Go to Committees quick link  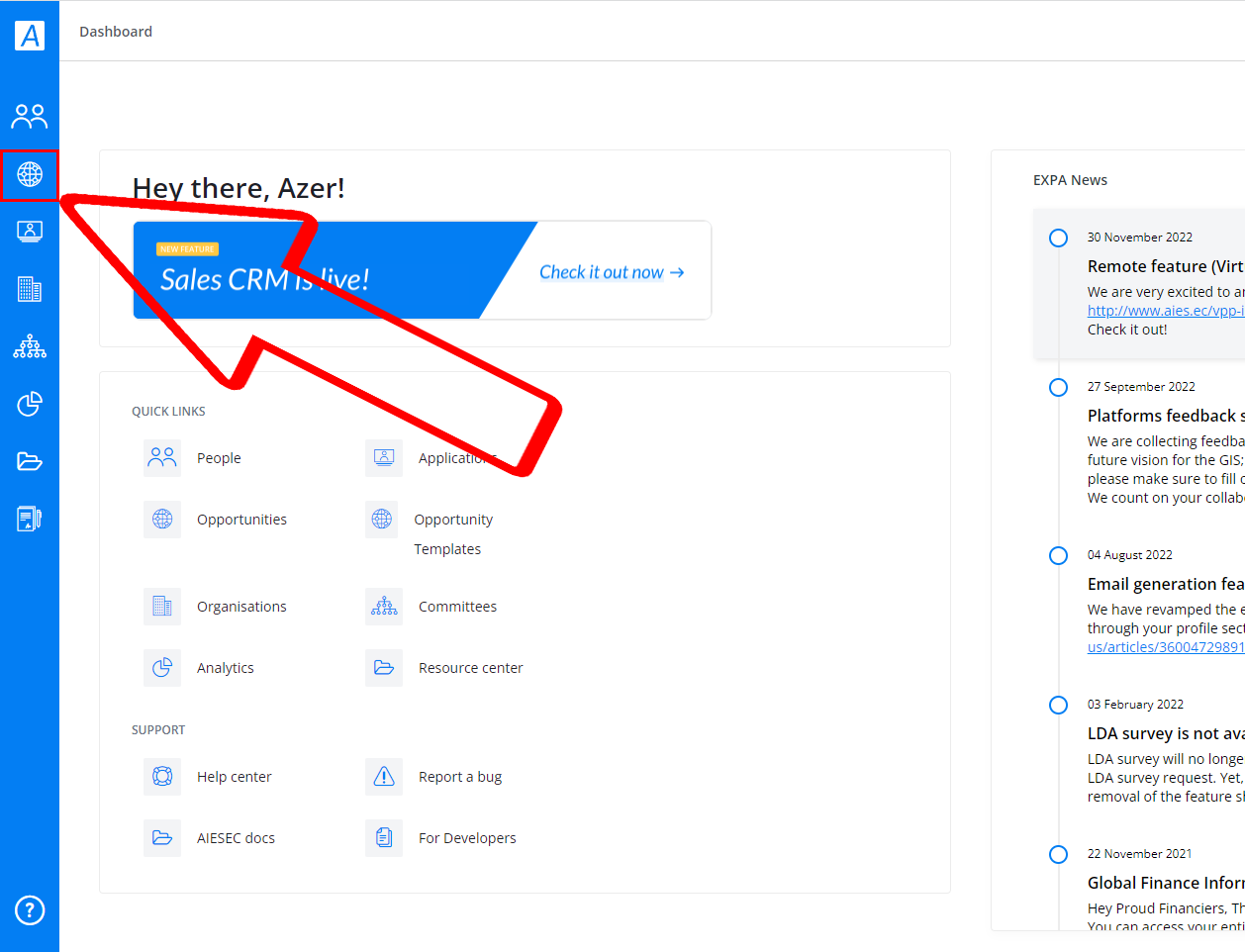point(457,607)
